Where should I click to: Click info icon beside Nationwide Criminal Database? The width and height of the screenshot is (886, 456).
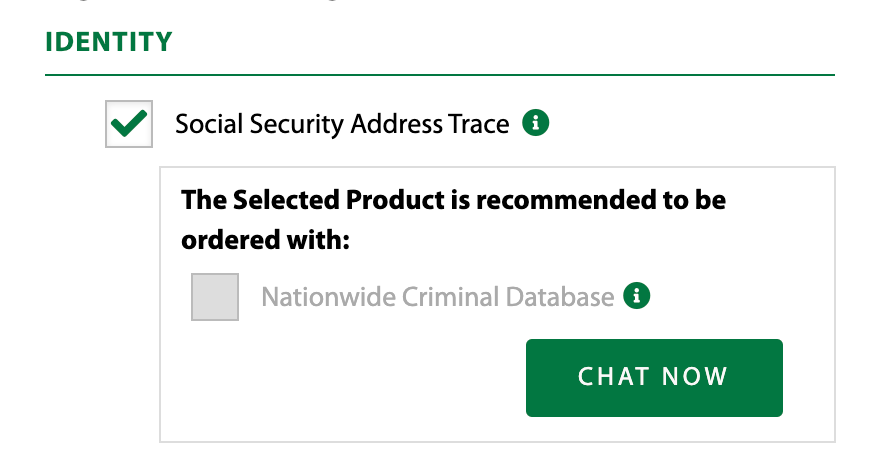point(637,296)
